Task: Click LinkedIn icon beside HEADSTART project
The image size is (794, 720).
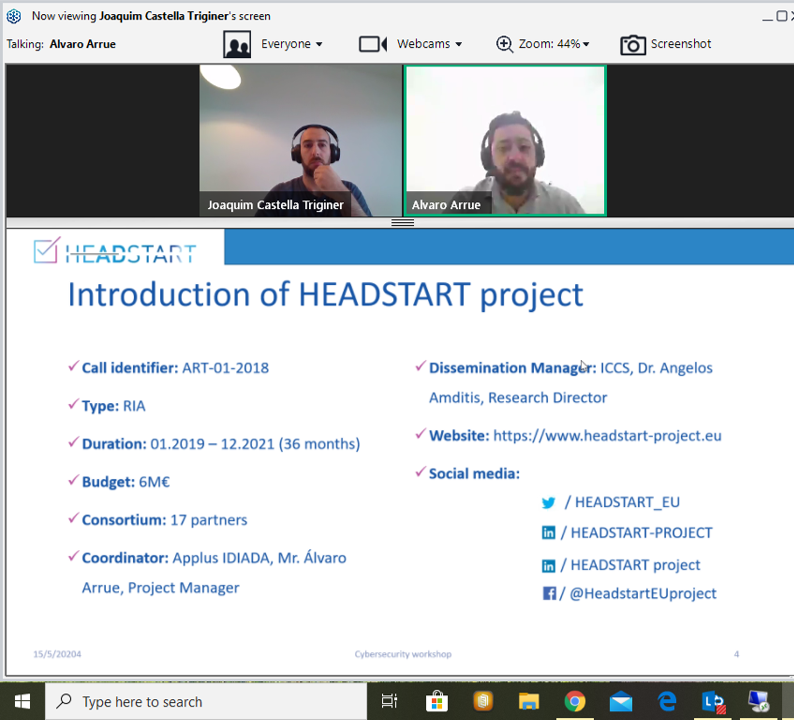Action: (548, 566)
